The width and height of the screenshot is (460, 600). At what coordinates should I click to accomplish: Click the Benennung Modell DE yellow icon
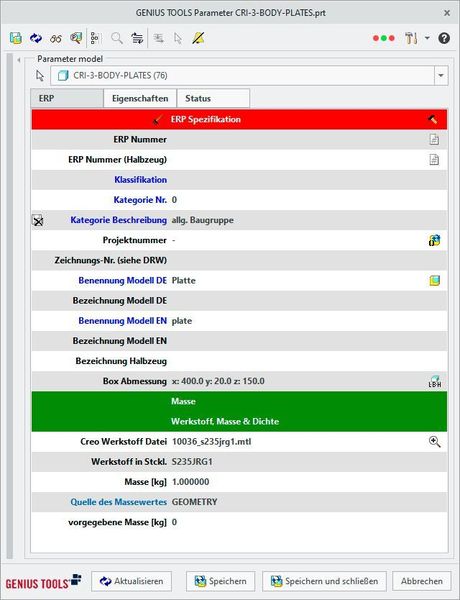434,280
